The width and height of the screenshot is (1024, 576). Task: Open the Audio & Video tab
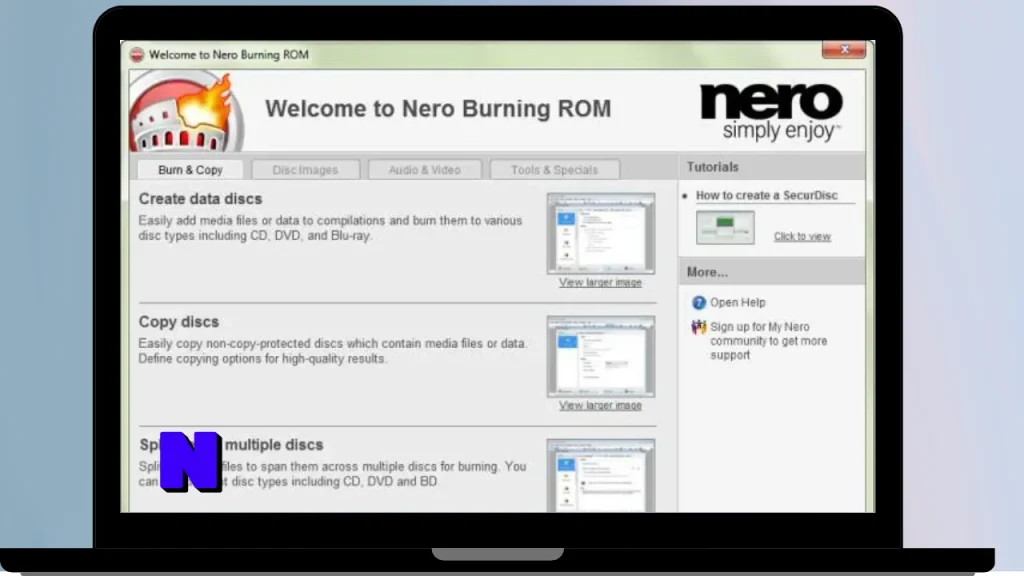(x=424, y=170)
